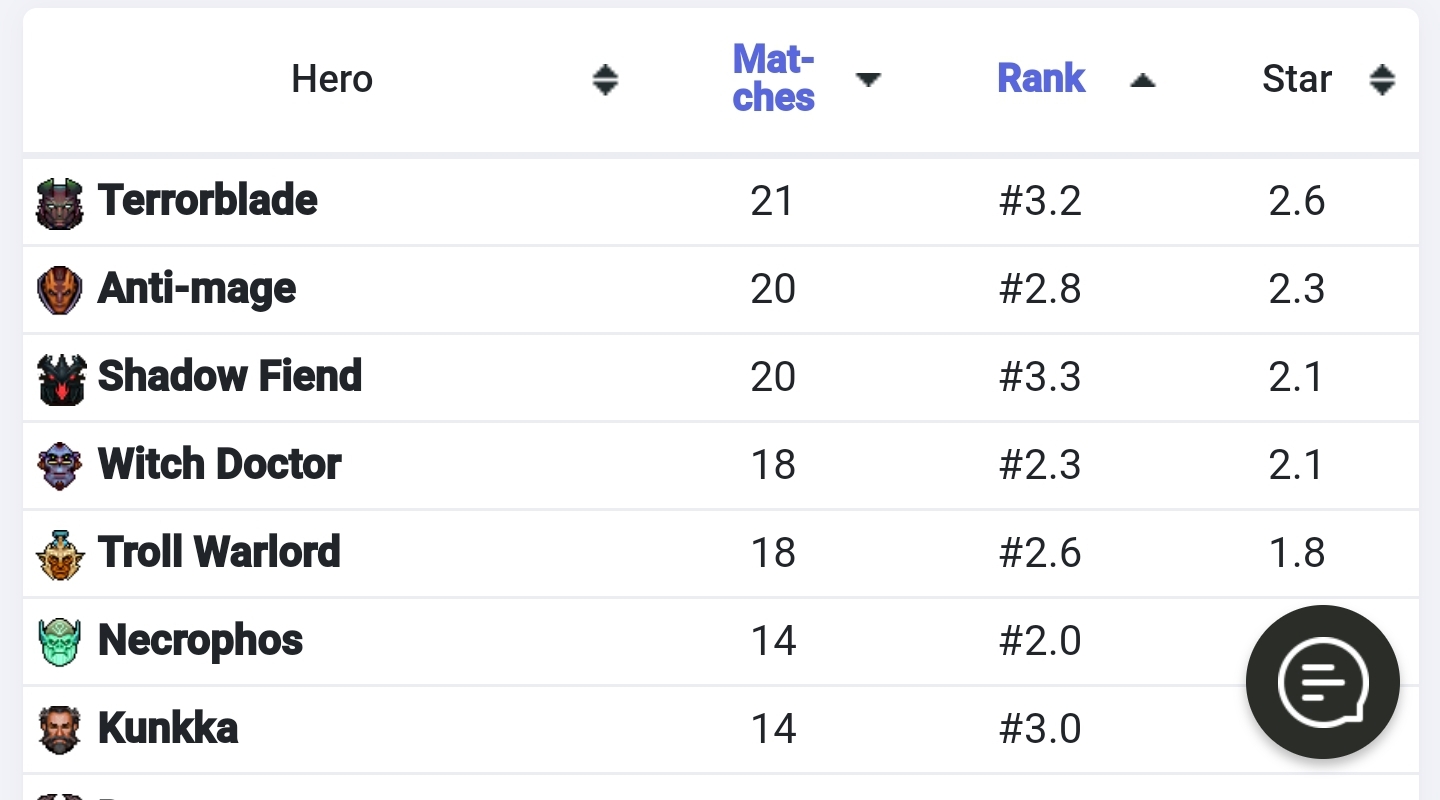Toggle sort arrows beside Star column
This screenshot has height=800, width=1440.
[1382, 80]
